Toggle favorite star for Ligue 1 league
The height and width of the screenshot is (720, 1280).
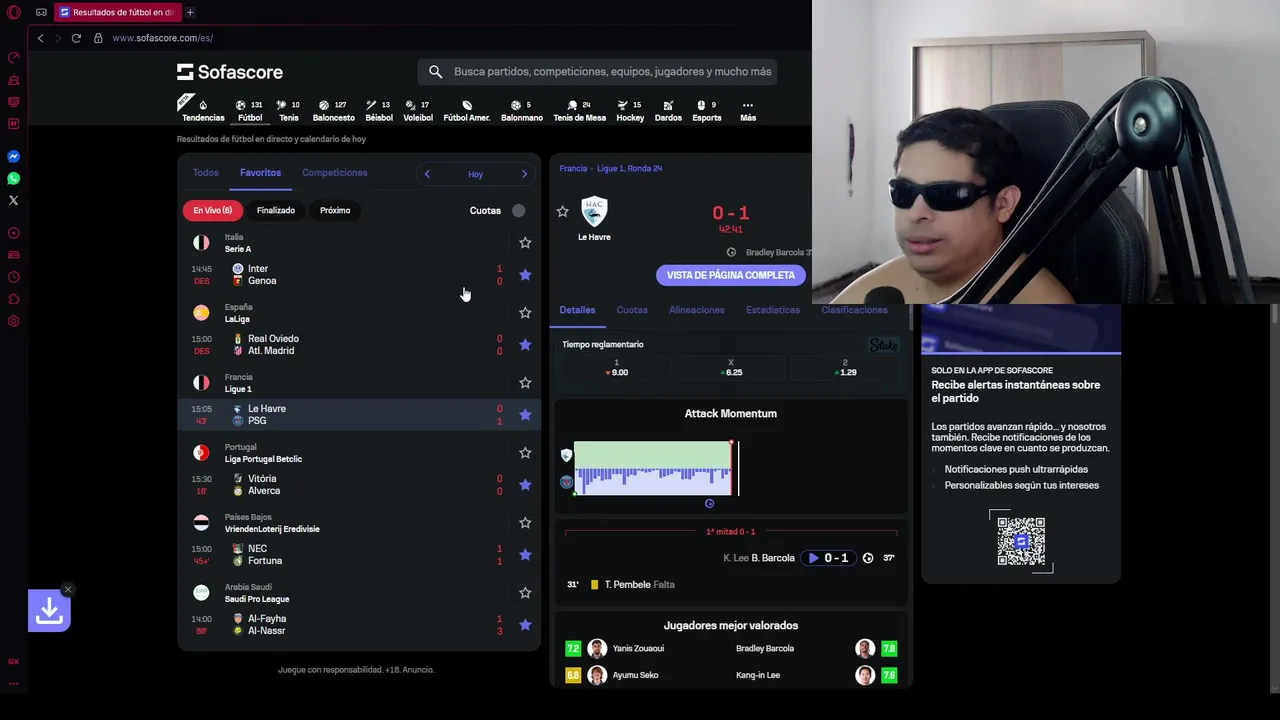pyautogui.click(x=525, y=383)
